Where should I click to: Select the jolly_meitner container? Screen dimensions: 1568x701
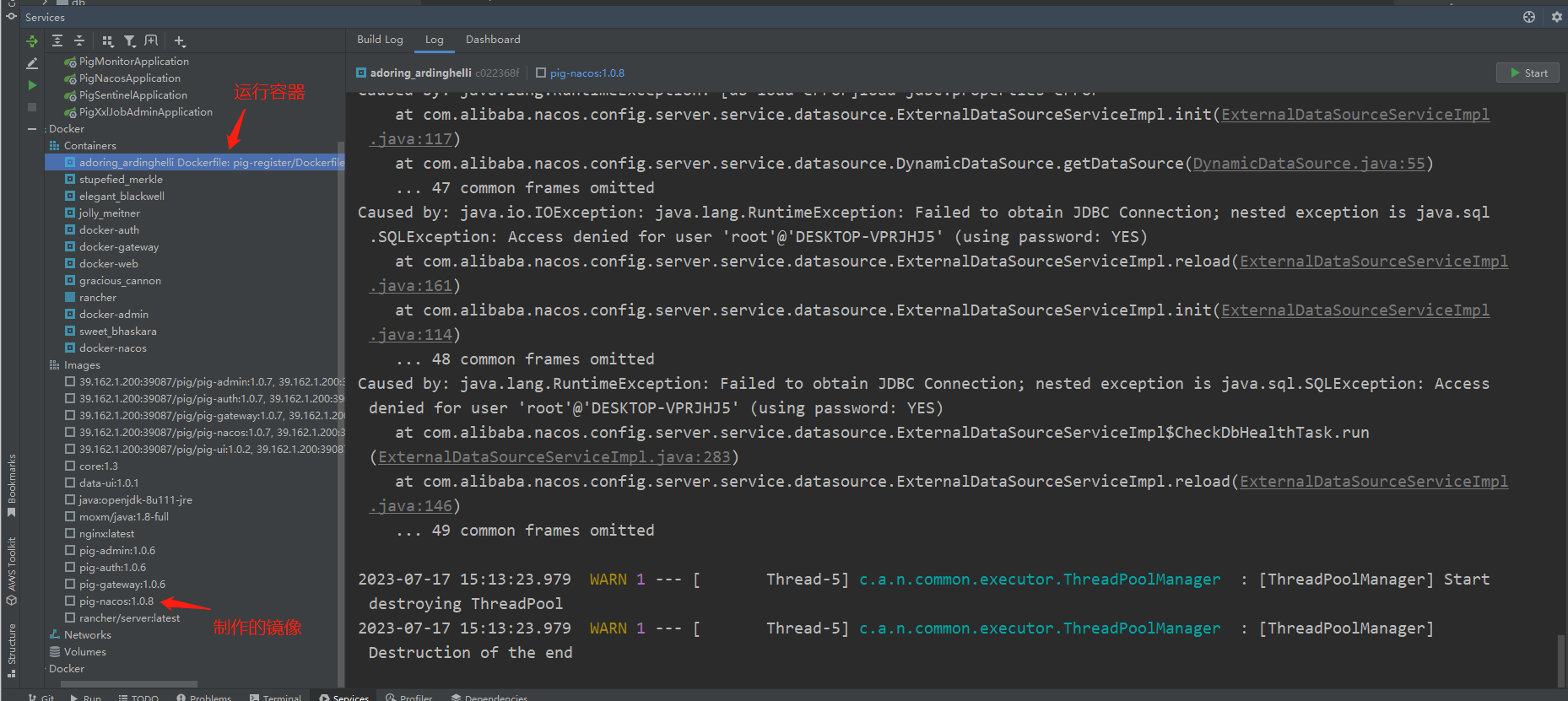(109, 213)
